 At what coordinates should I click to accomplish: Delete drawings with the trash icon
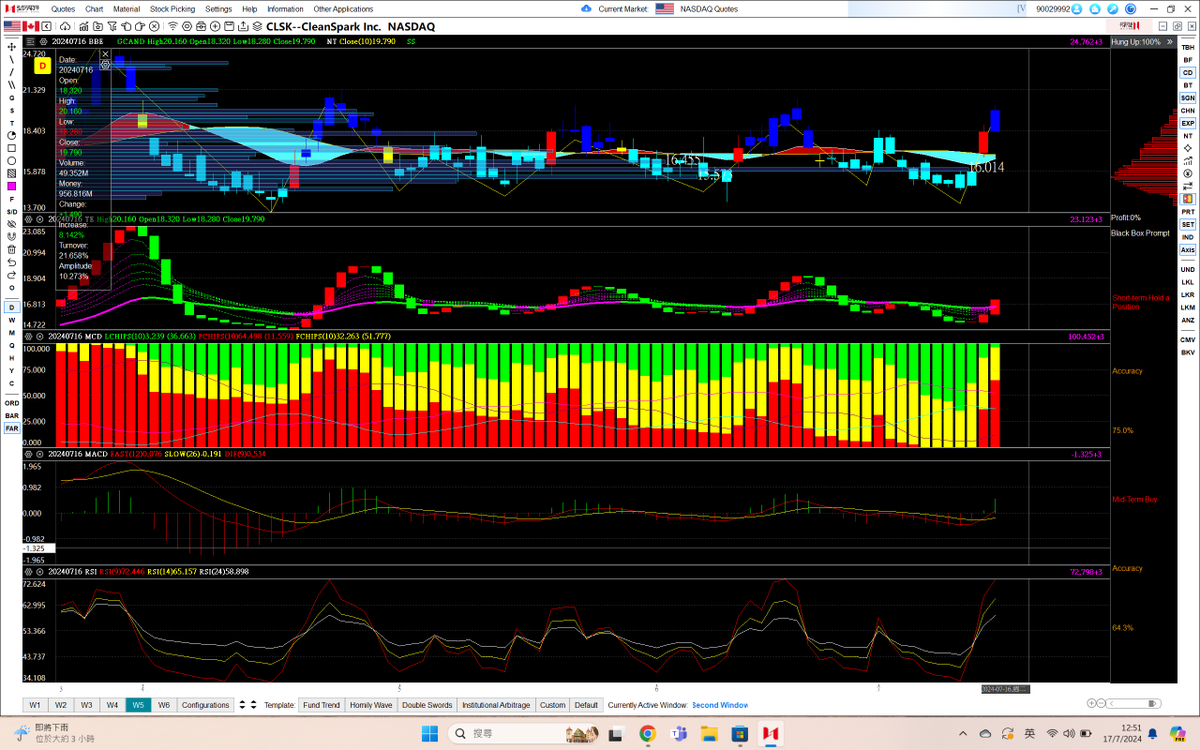tap(12, 249)
